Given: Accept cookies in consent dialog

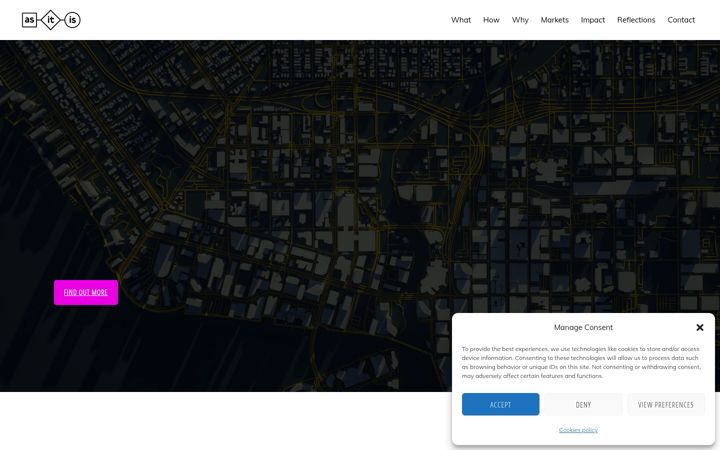Looking at the screenshot, I should (500, 404).
